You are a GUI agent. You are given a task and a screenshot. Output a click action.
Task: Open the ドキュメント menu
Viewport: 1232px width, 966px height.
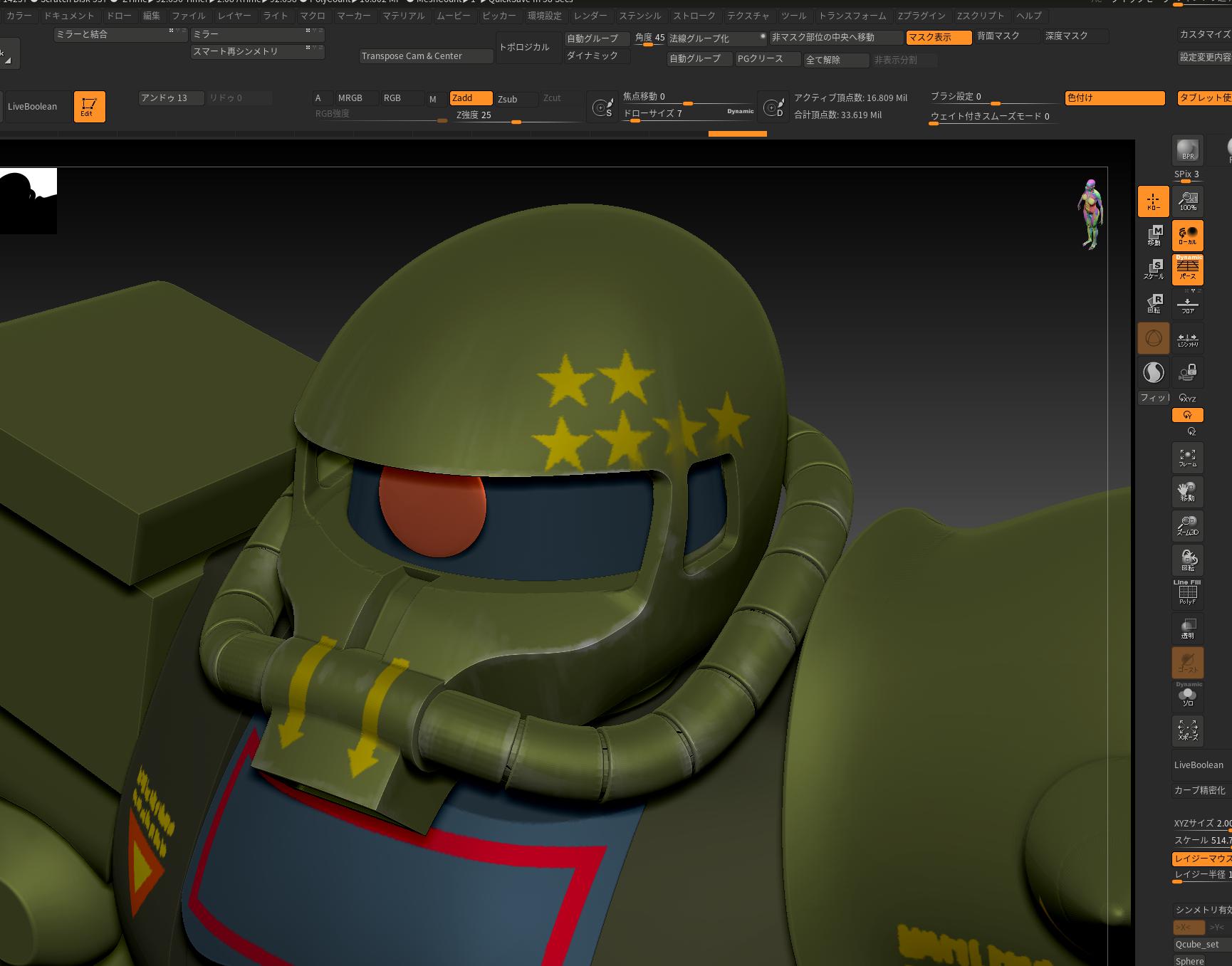click(x=69, y=15)
